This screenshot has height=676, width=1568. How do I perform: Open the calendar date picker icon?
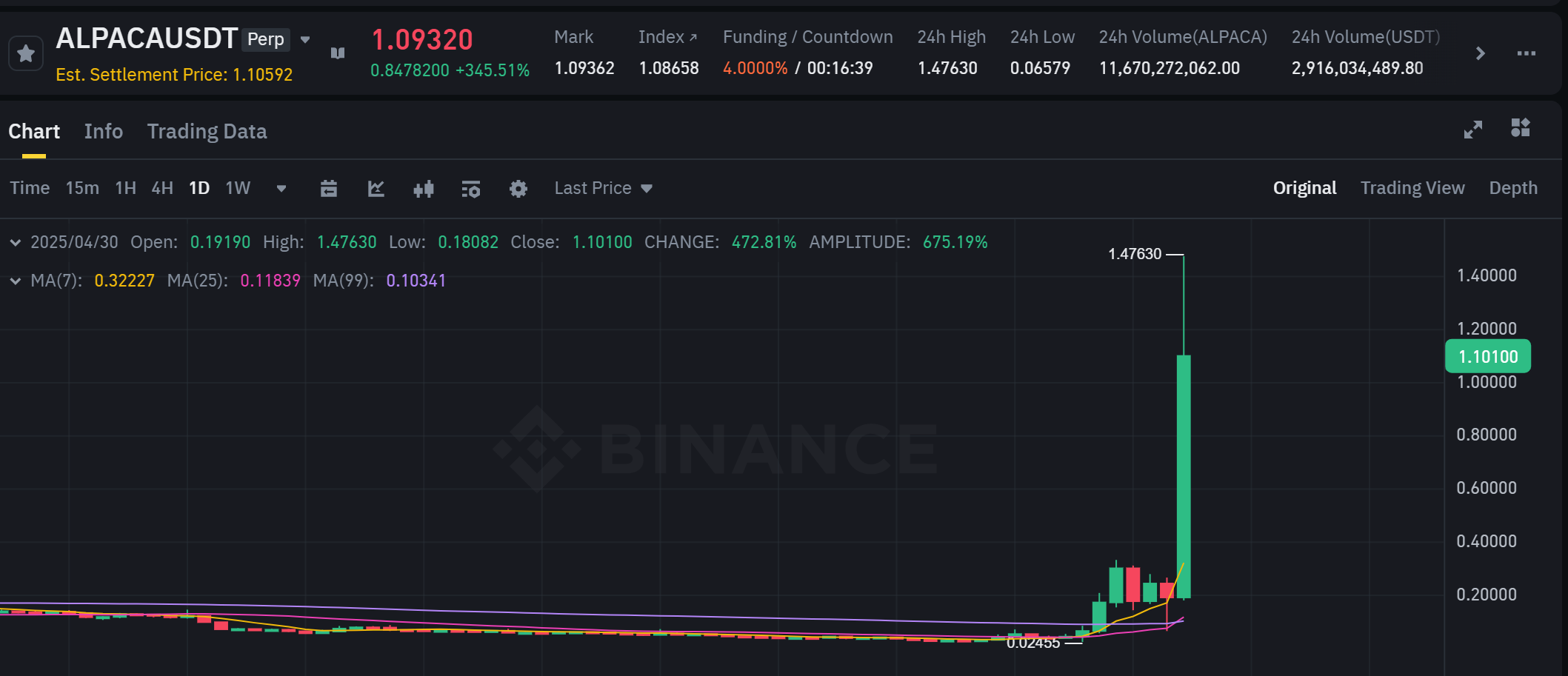329,189
